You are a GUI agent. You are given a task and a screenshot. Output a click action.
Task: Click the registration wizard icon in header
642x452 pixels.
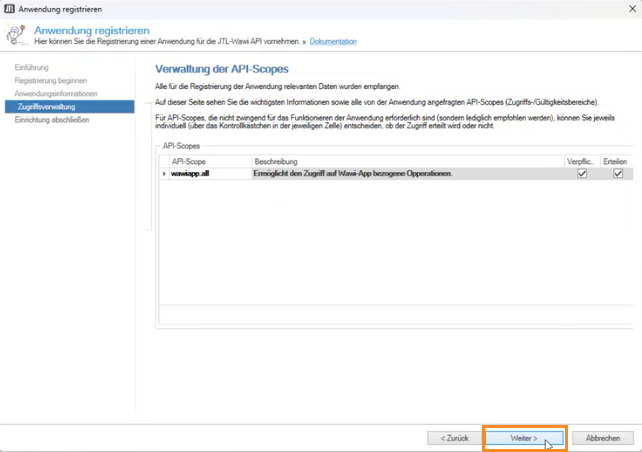16,36
